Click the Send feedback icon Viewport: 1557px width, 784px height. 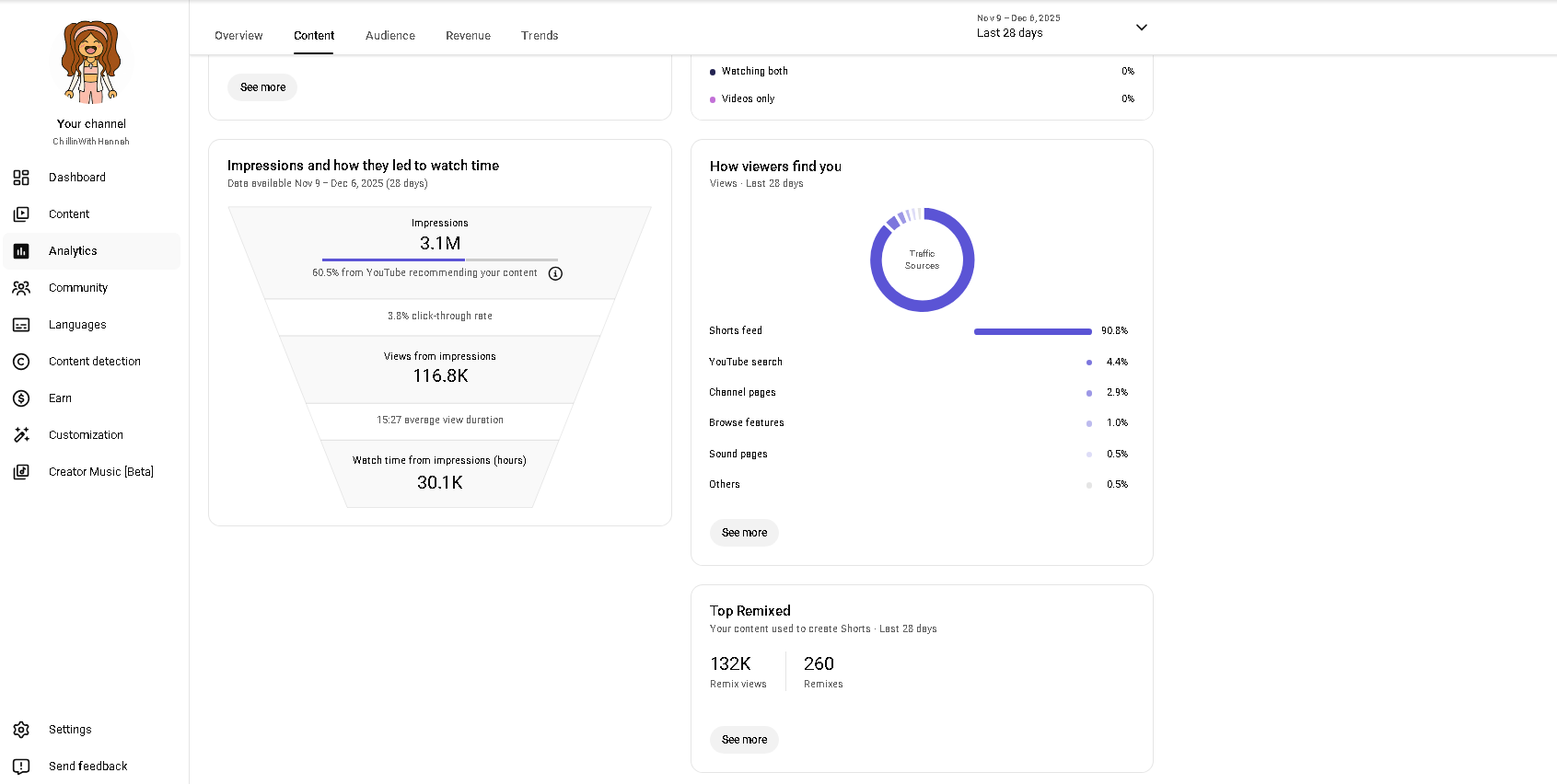coord(21,767)
